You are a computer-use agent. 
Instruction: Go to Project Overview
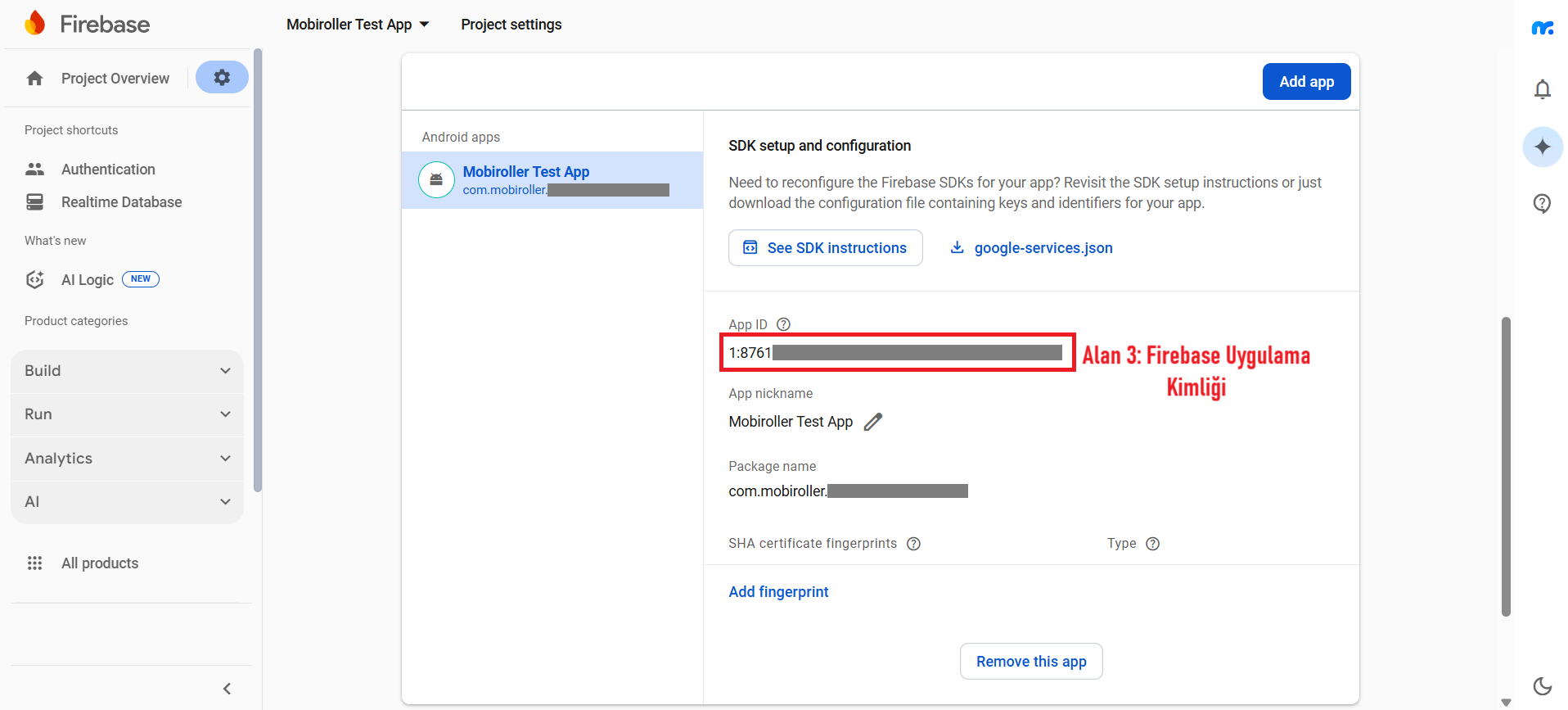point(115,78)
